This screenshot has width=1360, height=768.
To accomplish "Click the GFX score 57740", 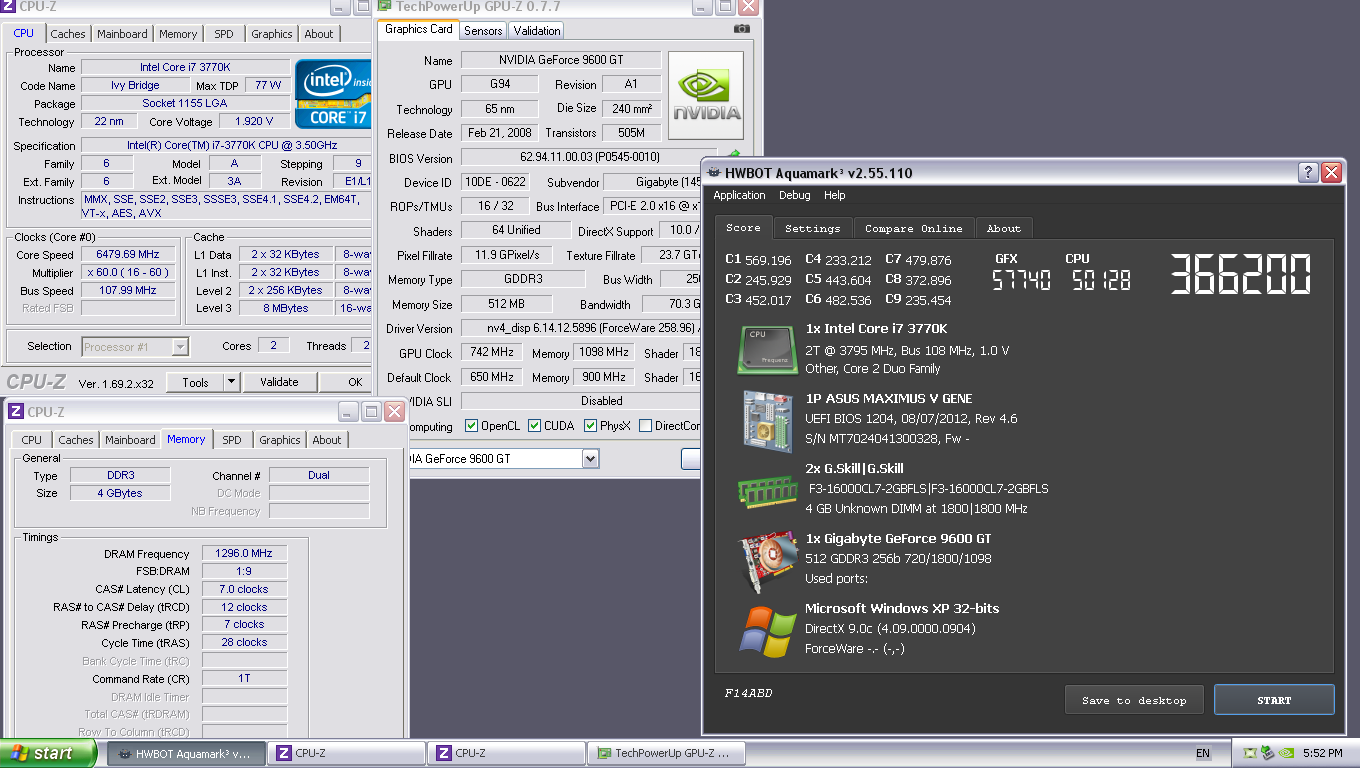I will pos(1021,281).
